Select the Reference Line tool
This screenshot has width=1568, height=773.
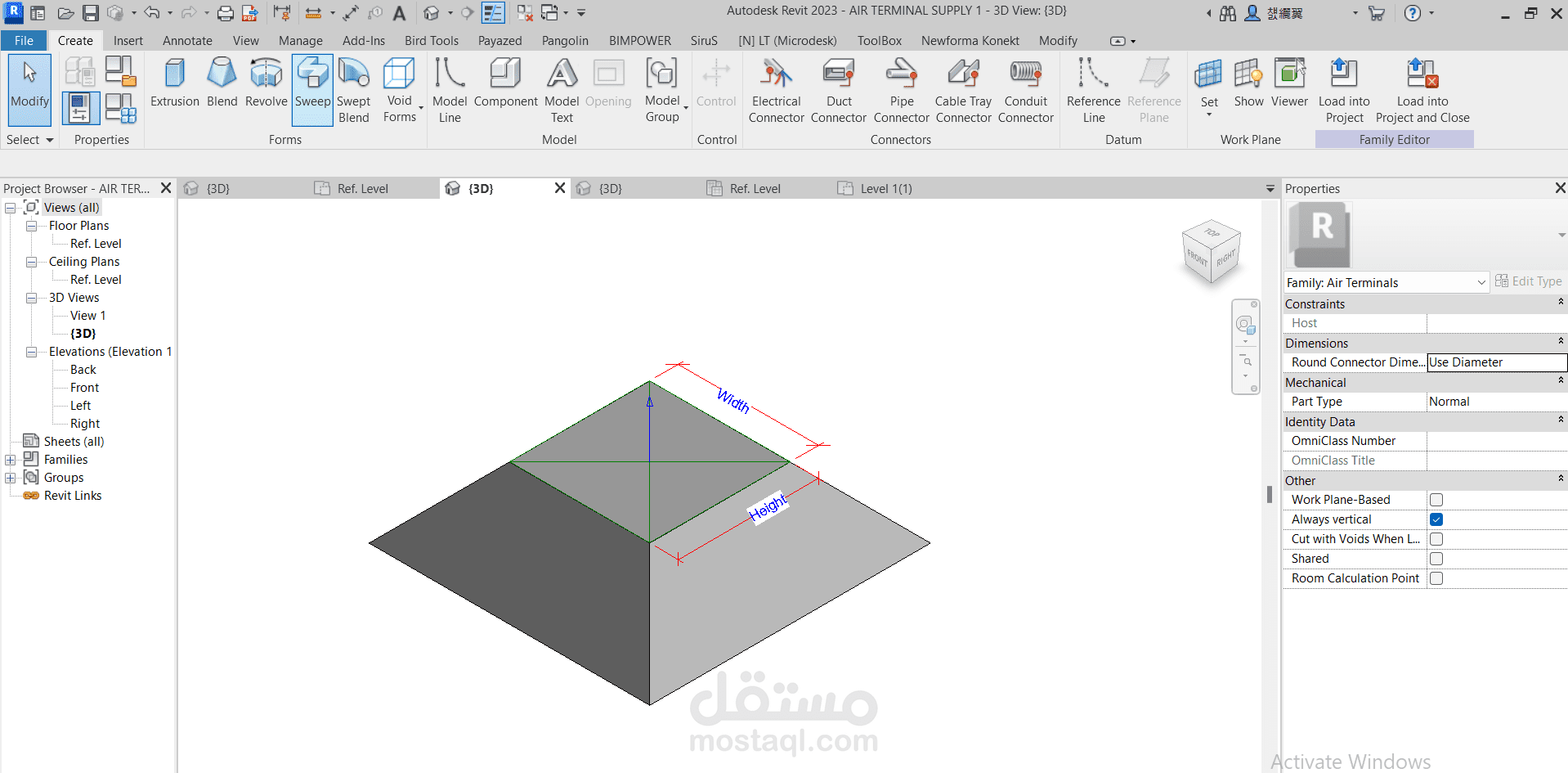click(1093, 90)
